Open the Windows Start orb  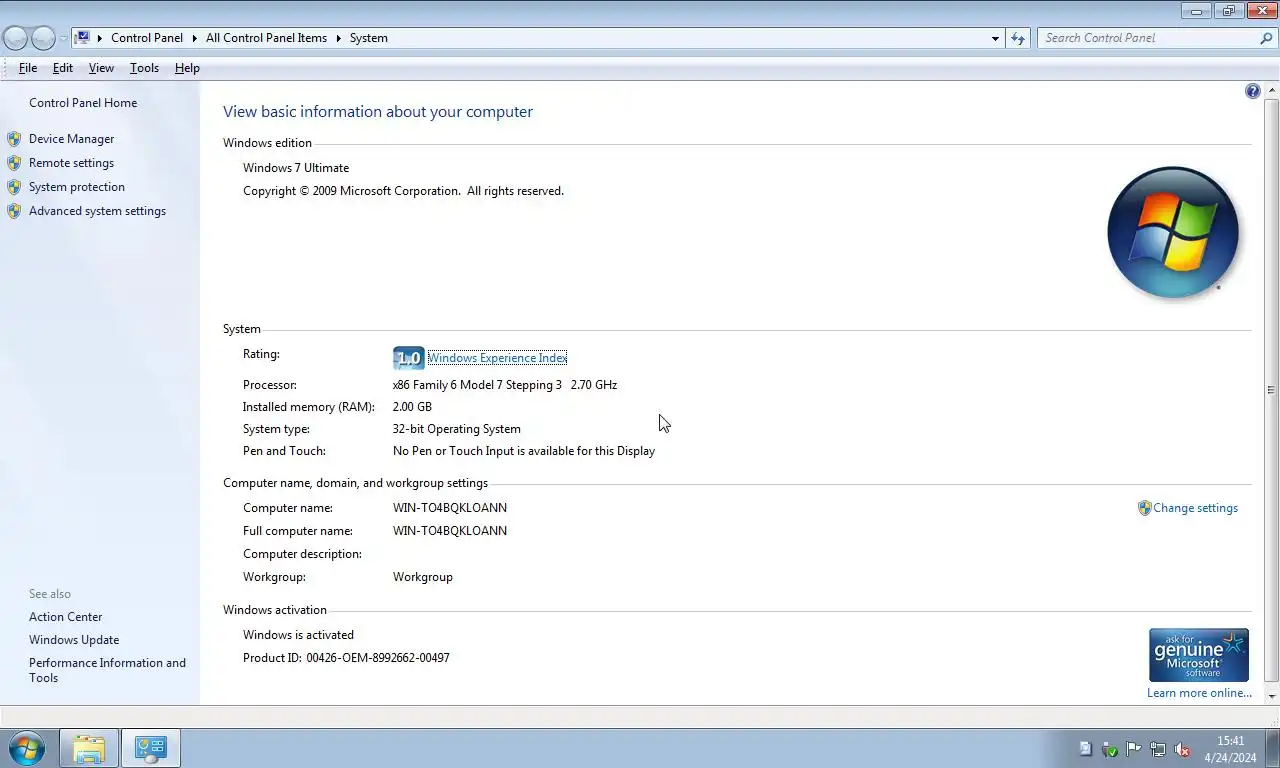pyautogui.click(x=26, y=748)
